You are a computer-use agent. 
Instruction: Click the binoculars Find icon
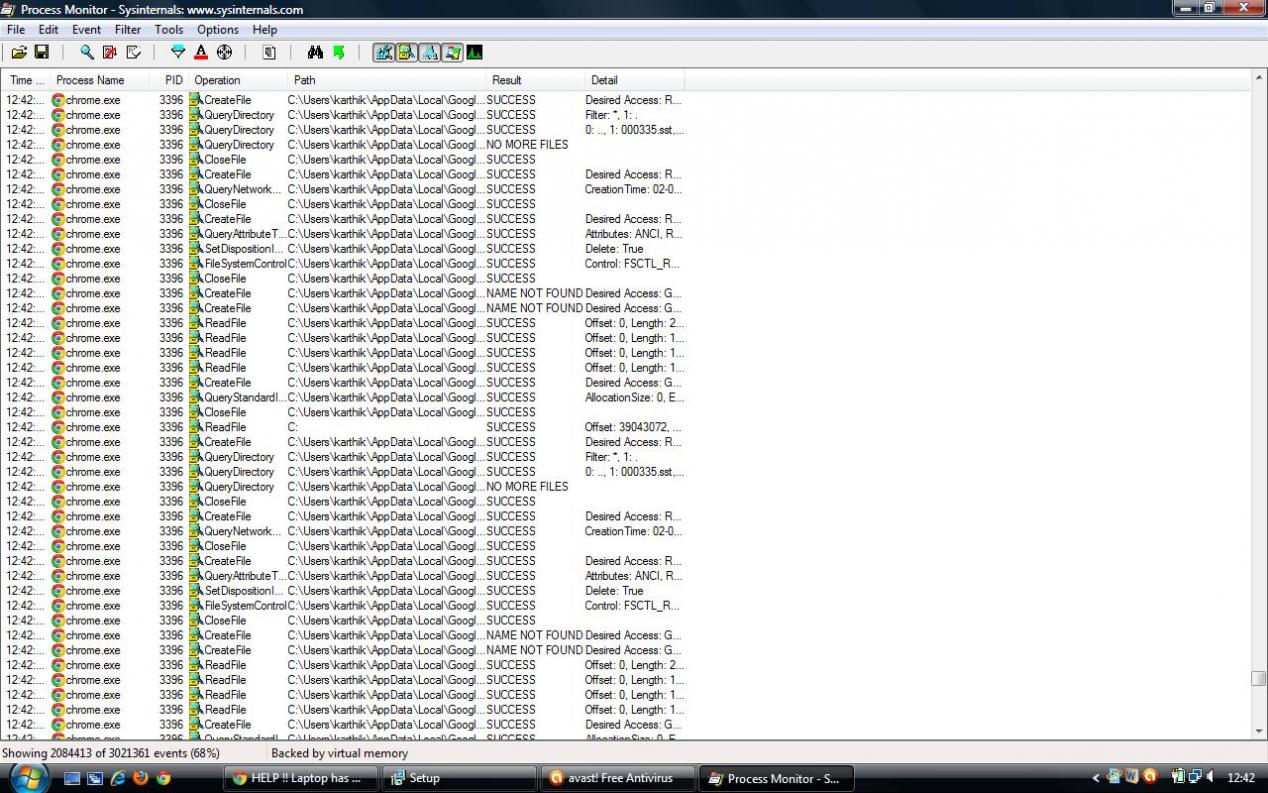point(315,53)
